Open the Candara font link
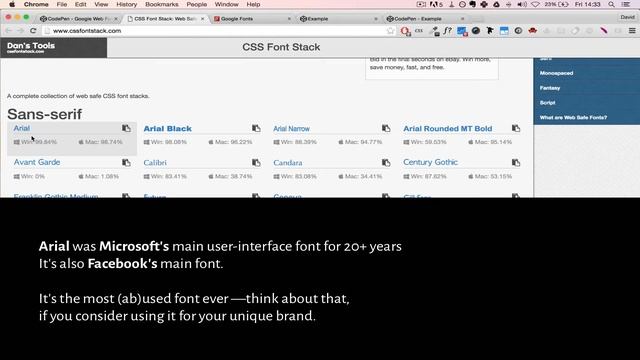 pos(288,162)
